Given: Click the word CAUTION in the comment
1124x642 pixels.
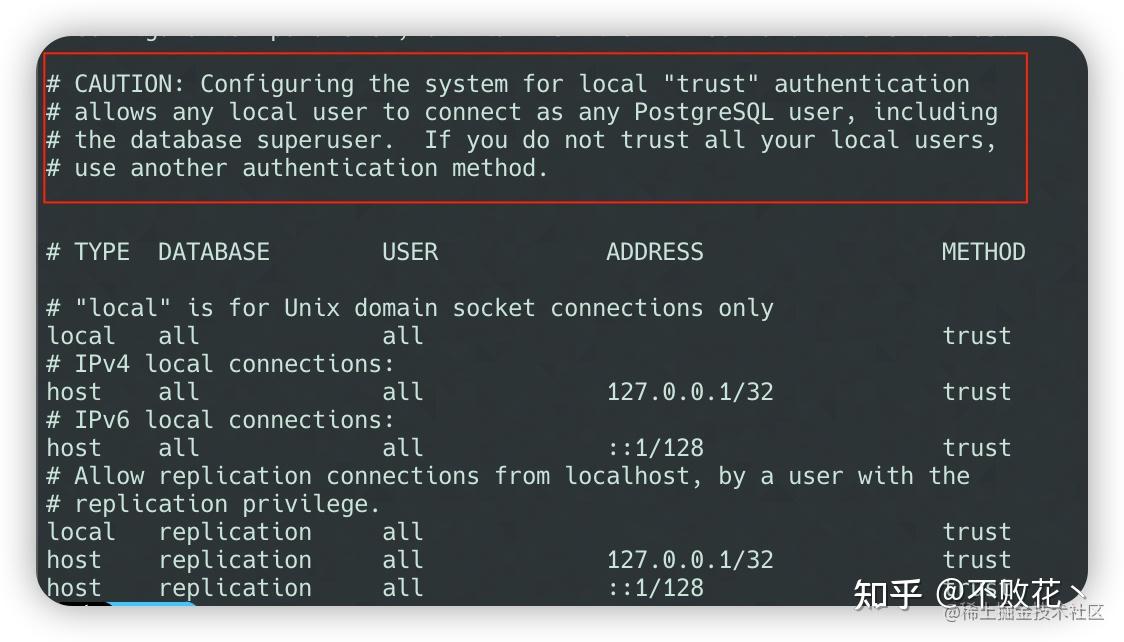Looking at the screenshot, I should (x=129, y=84).
